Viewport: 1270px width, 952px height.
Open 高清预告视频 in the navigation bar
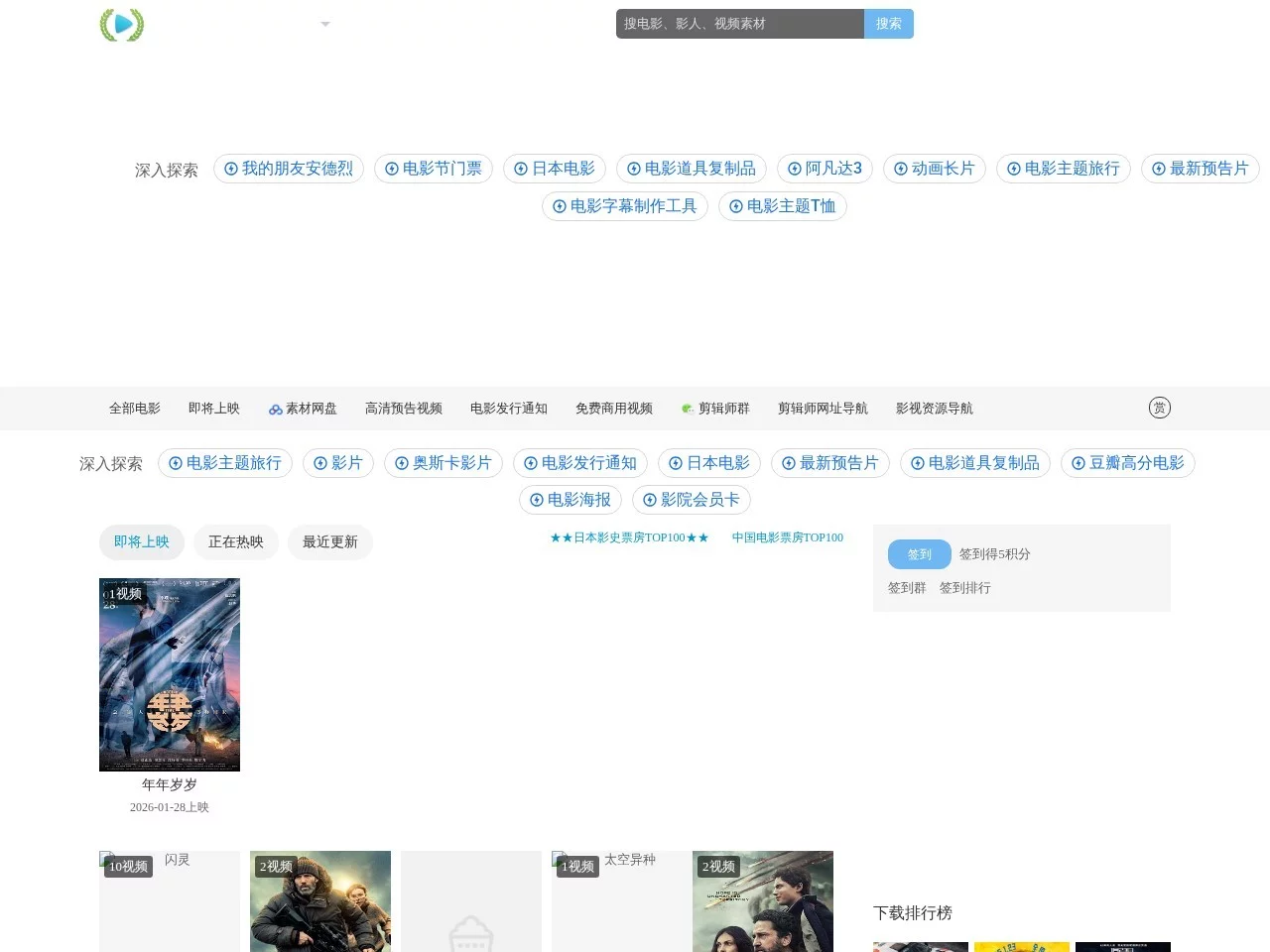point(404,409)
